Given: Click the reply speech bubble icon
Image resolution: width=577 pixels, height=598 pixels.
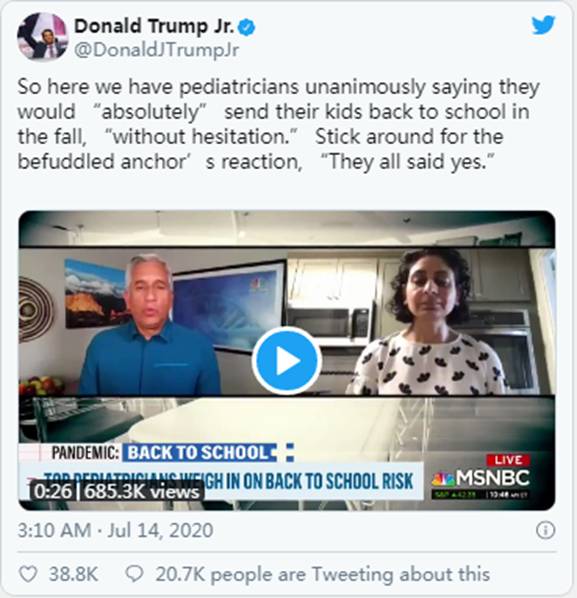Looking at the screenshot, I should pyautogui.click(x=134, y=574).
